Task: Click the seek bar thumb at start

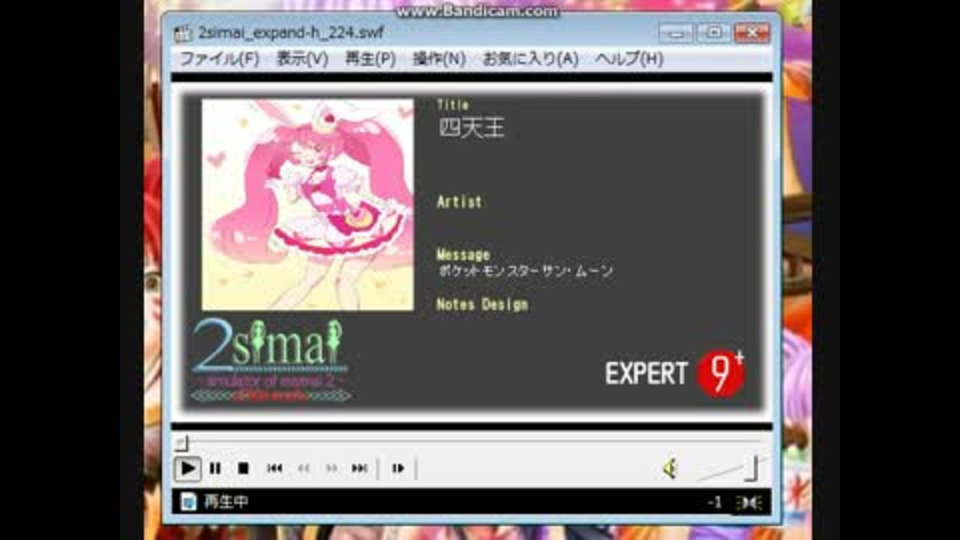Action: (x=181, y=442)
